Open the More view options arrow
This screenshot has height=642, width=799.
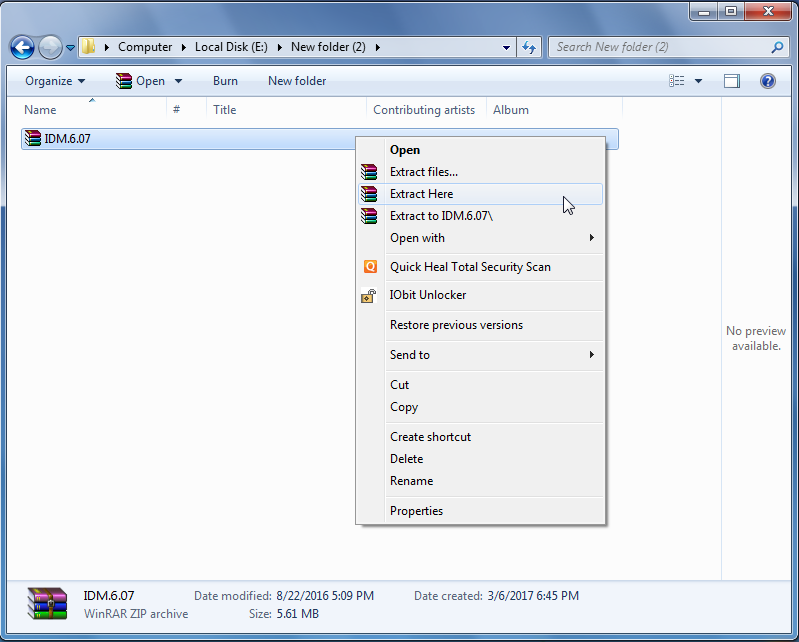[x=699, y=81]
